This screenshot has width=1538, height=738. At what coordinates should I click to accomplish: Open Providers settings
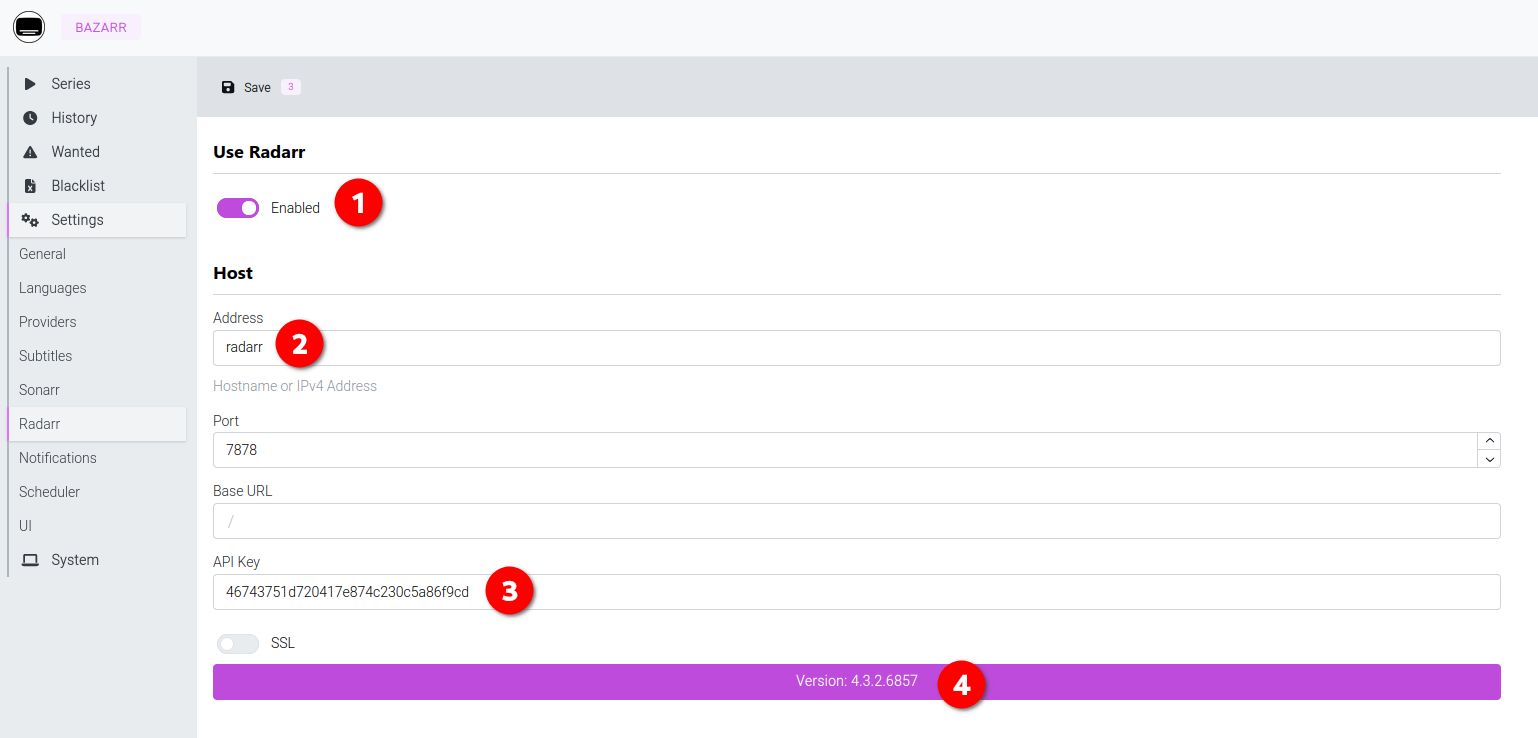click(97, 322)
